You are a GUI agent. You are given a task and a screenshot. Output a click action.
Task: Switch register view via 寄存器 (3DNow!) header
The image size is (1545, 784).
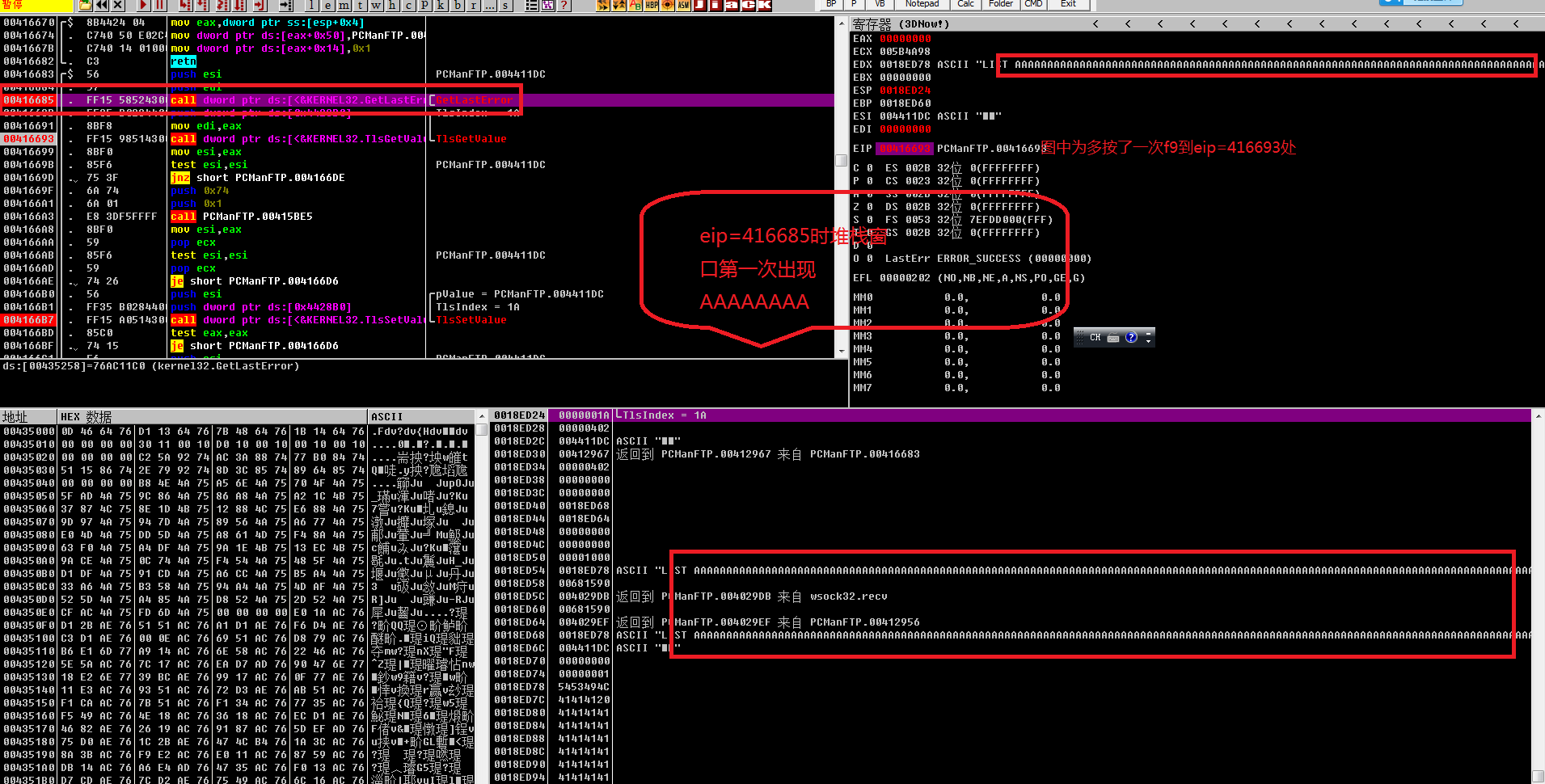pos(901,24)
